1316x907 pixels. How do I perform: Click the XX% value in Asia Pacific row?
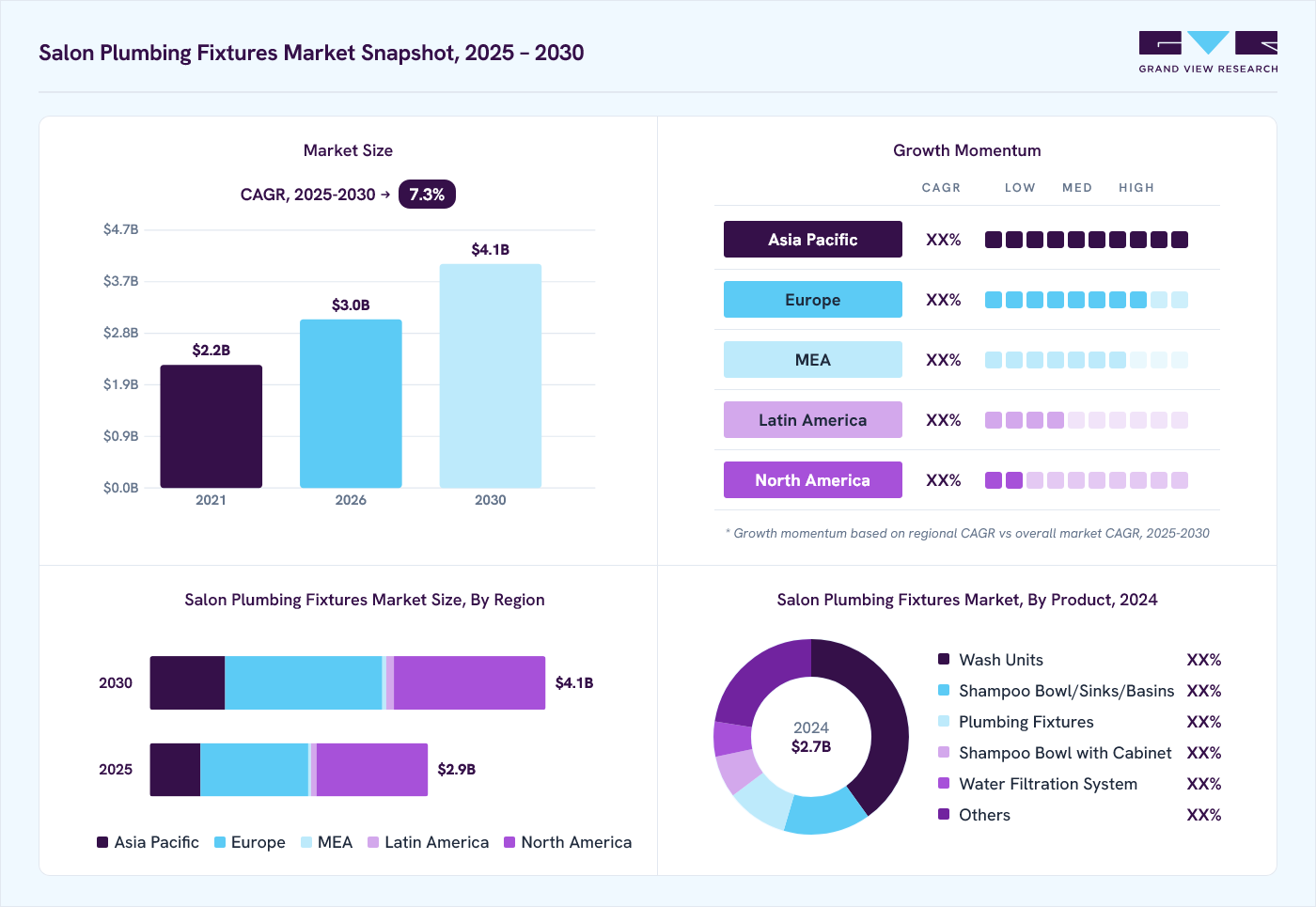tap(944, 240)
